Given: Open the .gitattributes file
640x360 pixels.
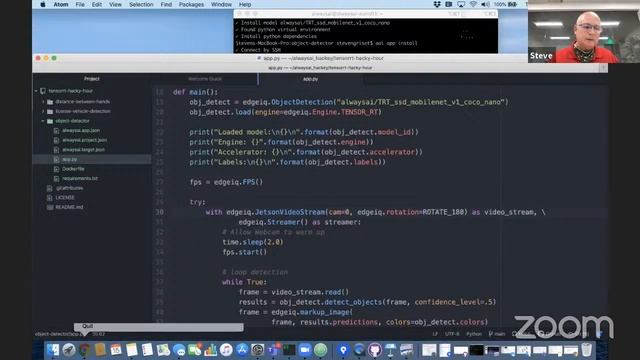Looking at the screenshot, I should [x=69, y=188].
